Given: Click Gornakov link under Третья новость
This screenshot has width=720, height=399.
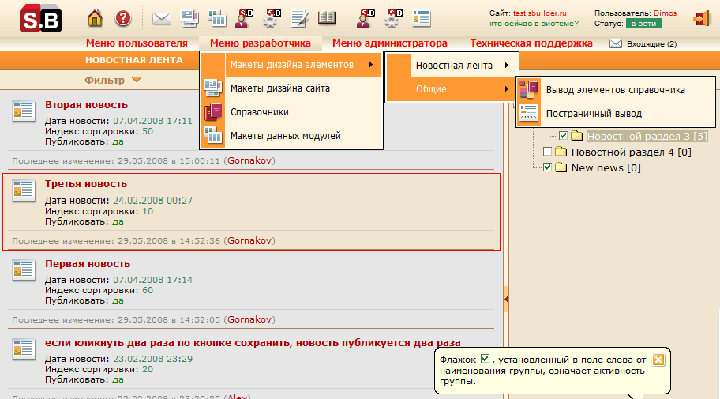Looking at the screenshot, I should pyautogui.click(x=249, y=241).
